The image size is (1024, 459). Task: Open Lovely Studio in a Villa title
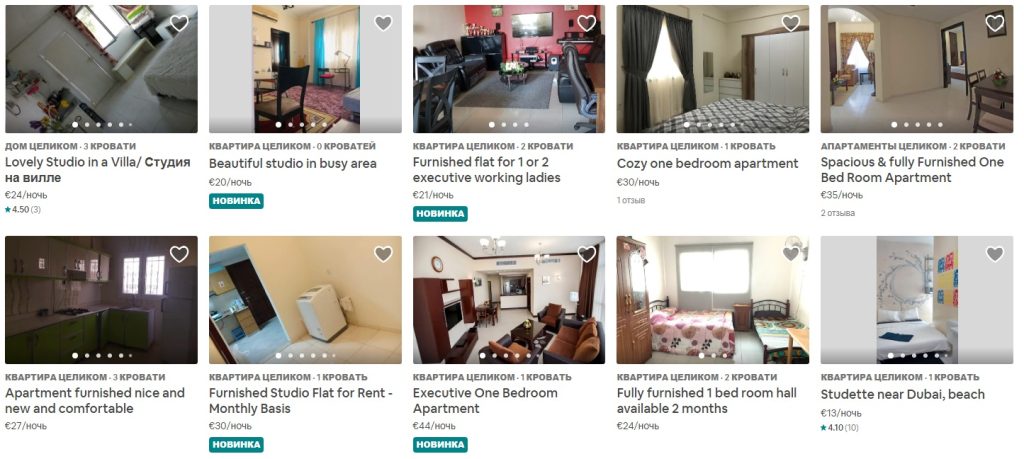(98, 170)
